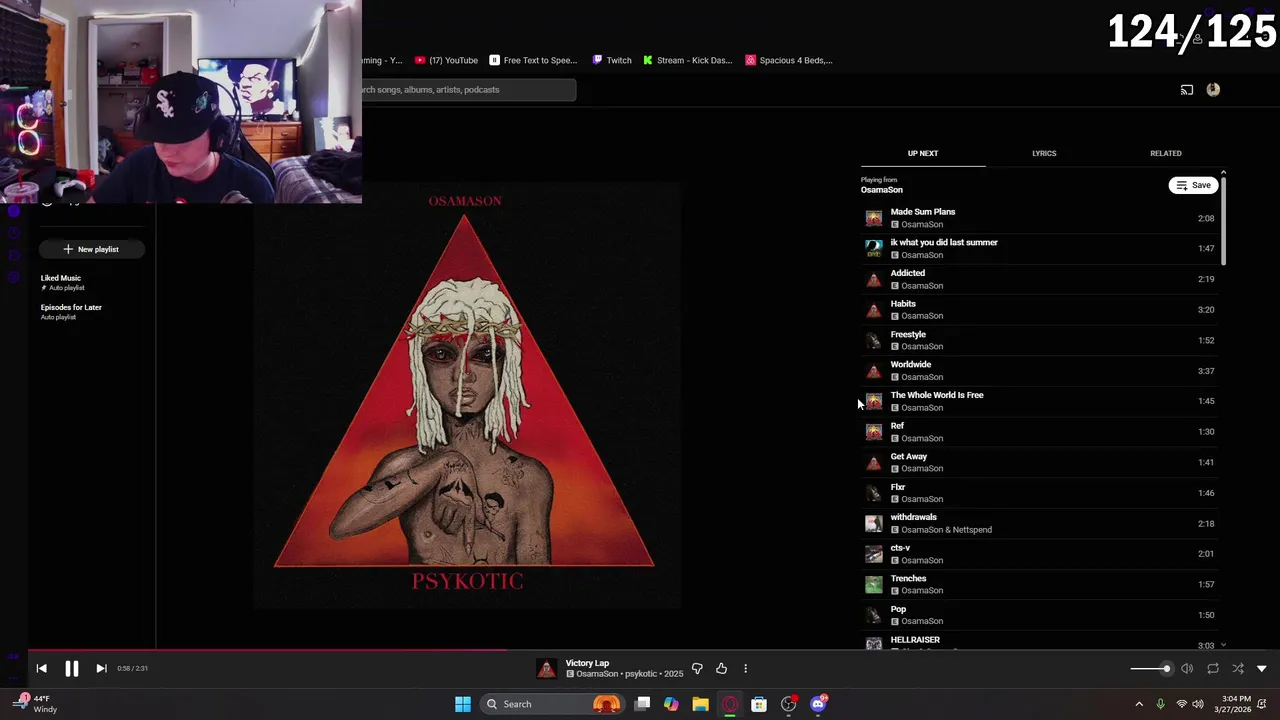
Task: Pause the current song
Action: [x=71, y=668]
